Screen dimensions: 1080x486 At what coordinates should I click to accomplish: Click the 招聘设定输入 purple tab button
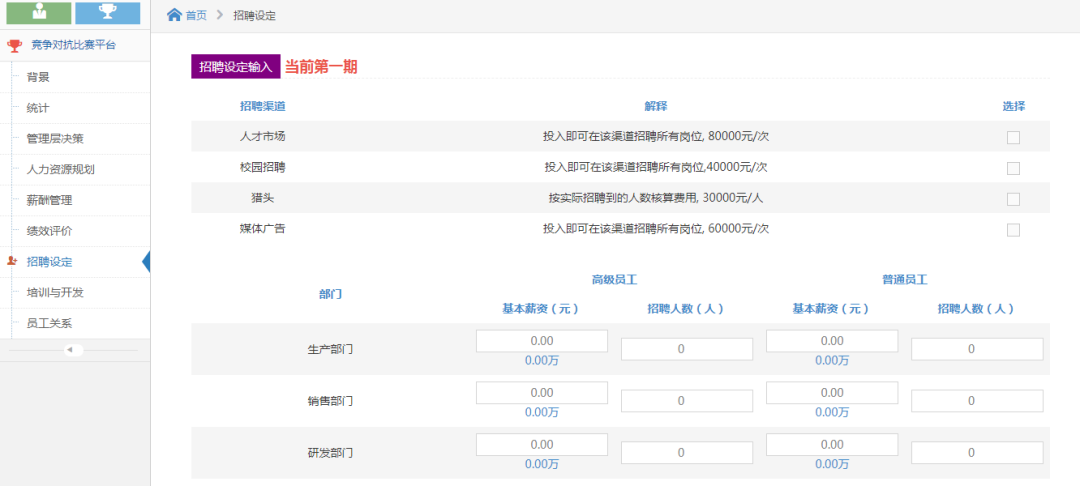pyautogui.click(x=235, y=66)
